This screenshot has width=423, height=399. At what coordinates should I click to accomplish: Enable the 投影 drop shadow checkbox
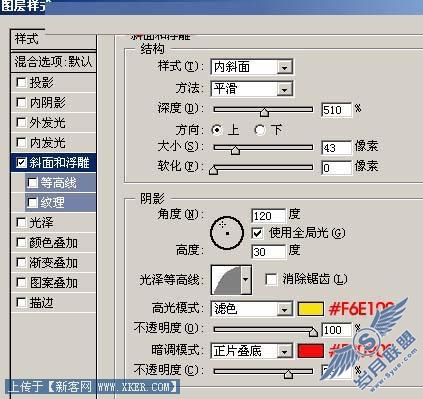(21, 82)
